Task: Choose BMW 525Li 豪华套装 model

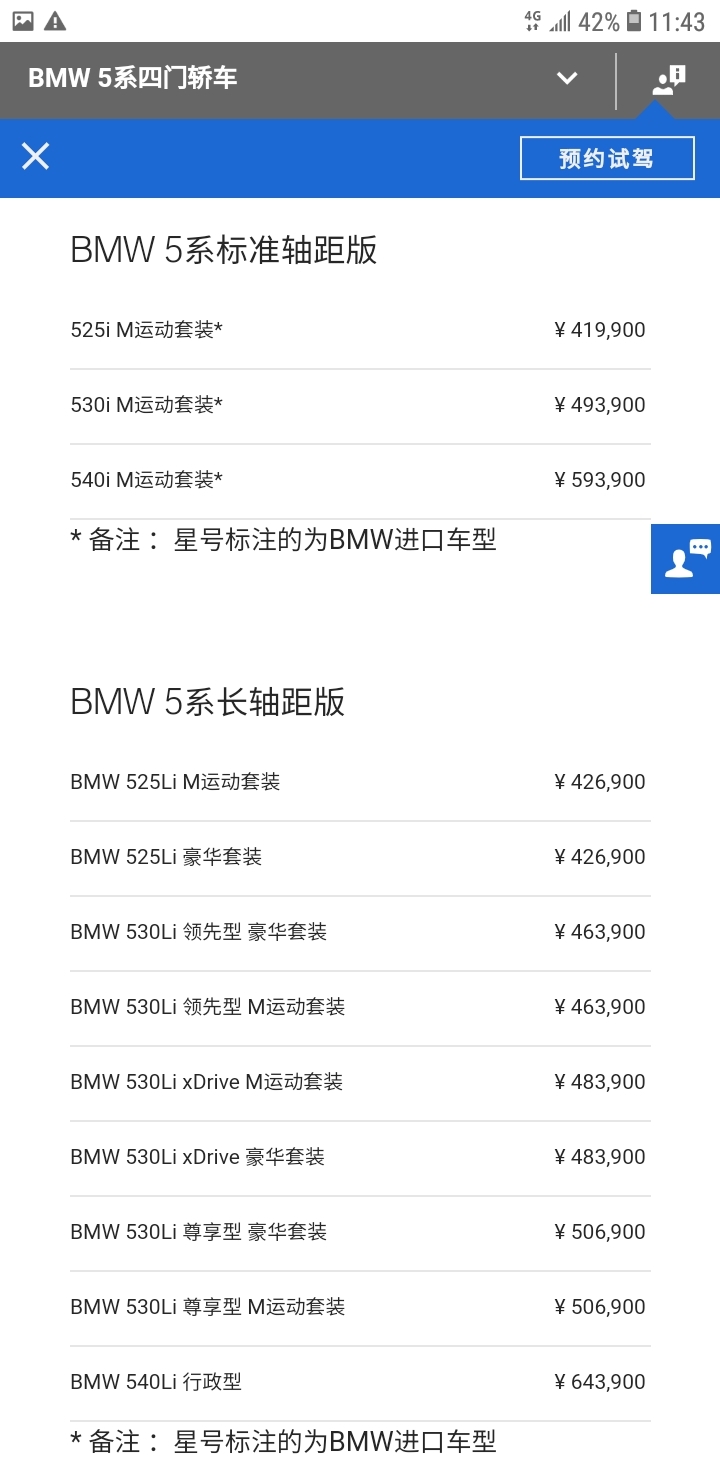Action: pos(360,858)
